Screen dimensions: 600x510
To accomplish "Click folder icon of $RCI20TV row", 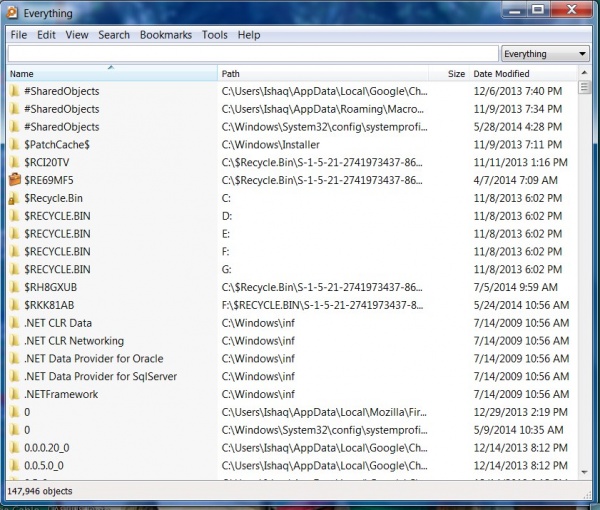I will point(14,162).
